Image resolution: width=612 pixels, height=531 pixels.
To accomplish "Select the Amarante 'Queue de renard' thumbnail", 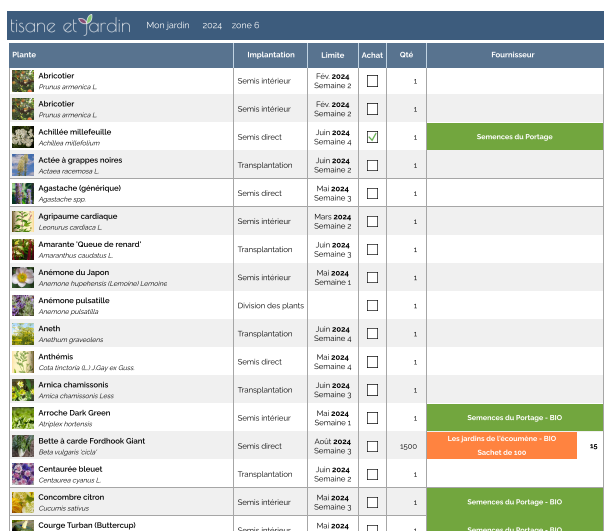I will coord(23,249).
